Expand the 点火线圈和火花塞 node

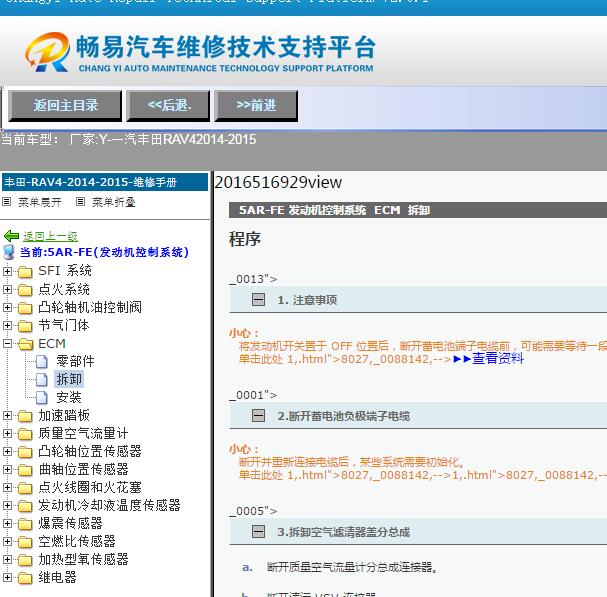pyautogui.click(x=7, y=487)
